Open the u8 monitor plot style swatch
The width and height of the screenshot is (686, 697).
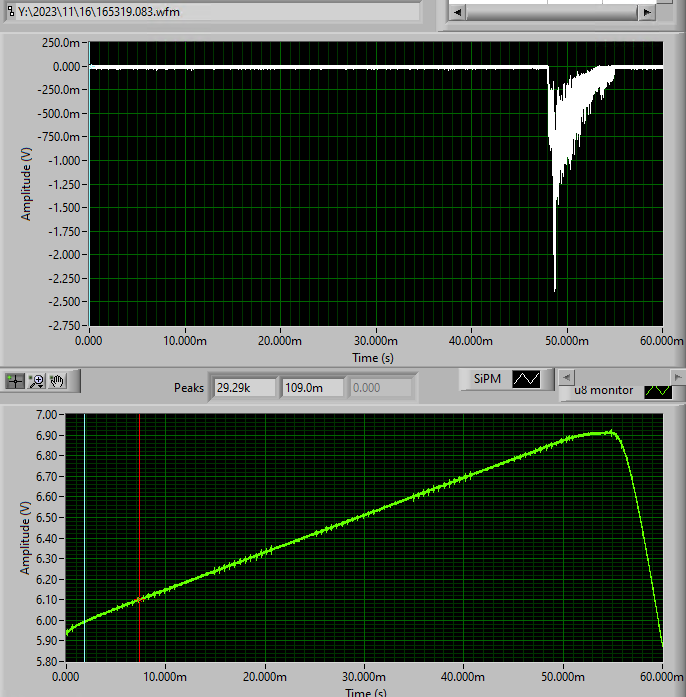point(658,391)
